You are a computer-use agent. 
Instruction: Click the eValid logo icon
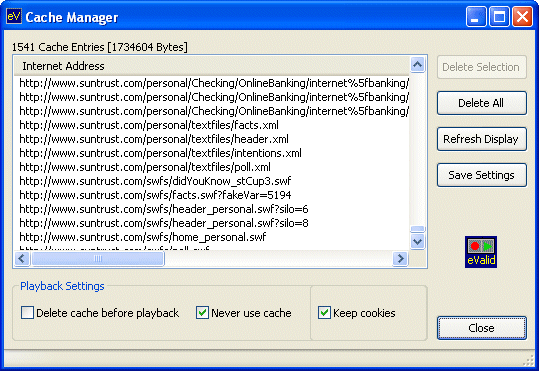coord(481,252)
